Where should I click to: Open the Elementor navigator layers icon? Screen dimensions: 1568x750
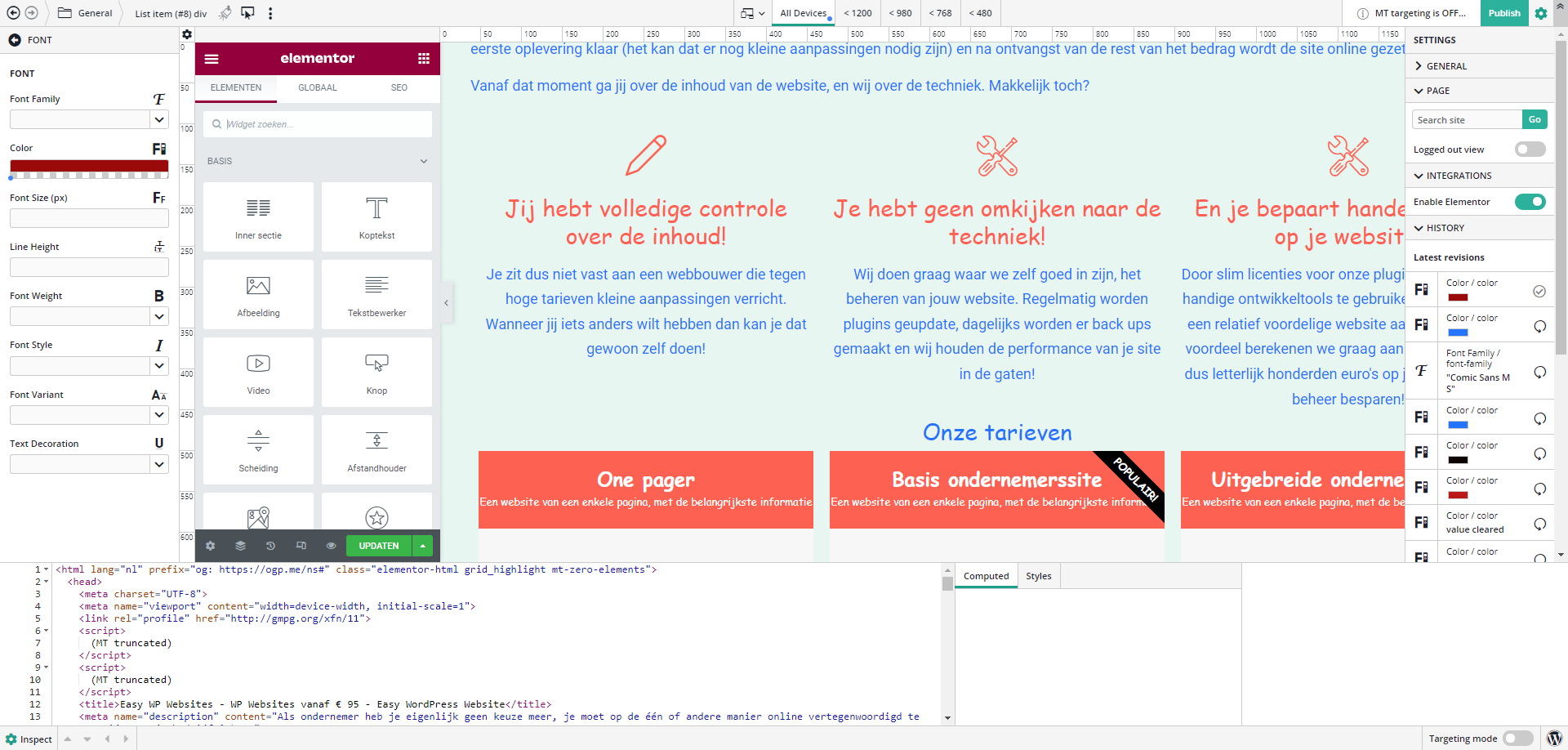click(240, 546)
